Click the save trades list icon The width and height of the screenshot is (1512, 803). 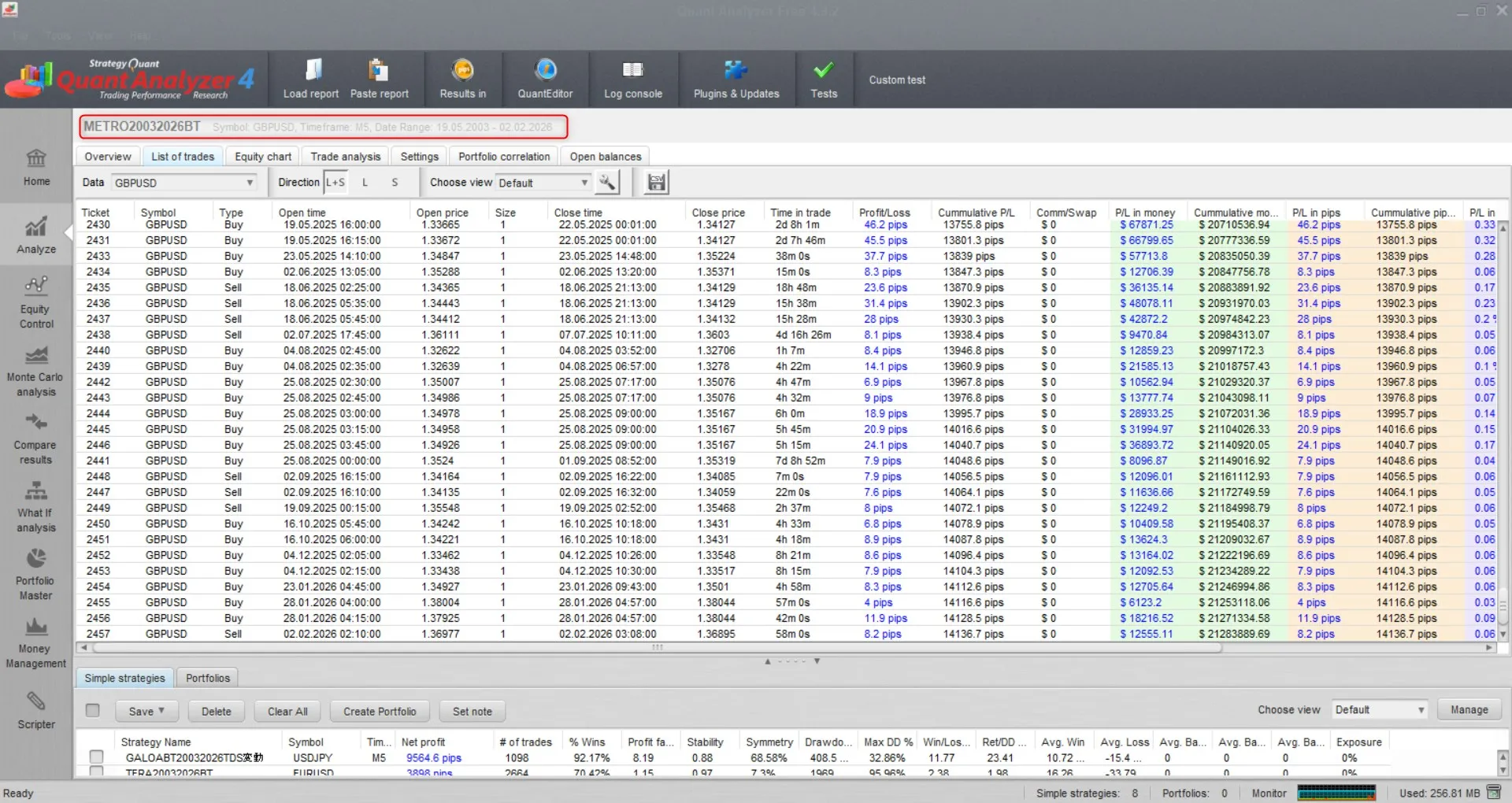click(656, 183)
